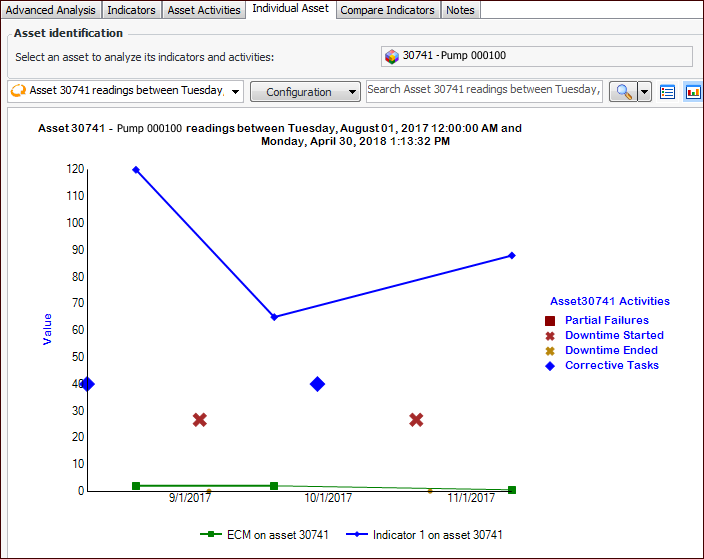
Task: Click the Downtime Ended legend link
Action: click(x=611, y=350)
